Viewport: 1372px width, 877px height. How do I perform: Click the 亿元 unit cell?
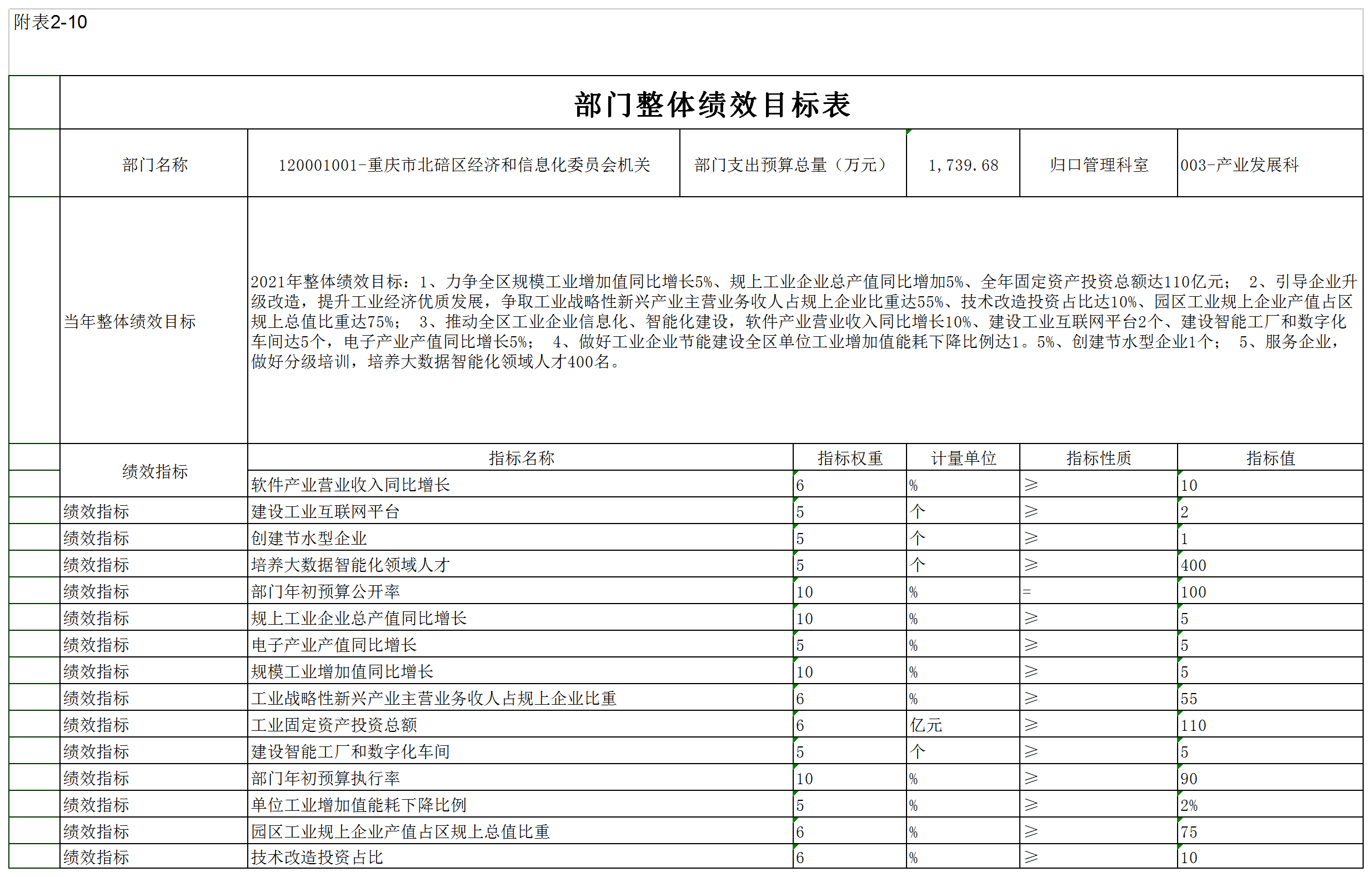click(963, 724)
